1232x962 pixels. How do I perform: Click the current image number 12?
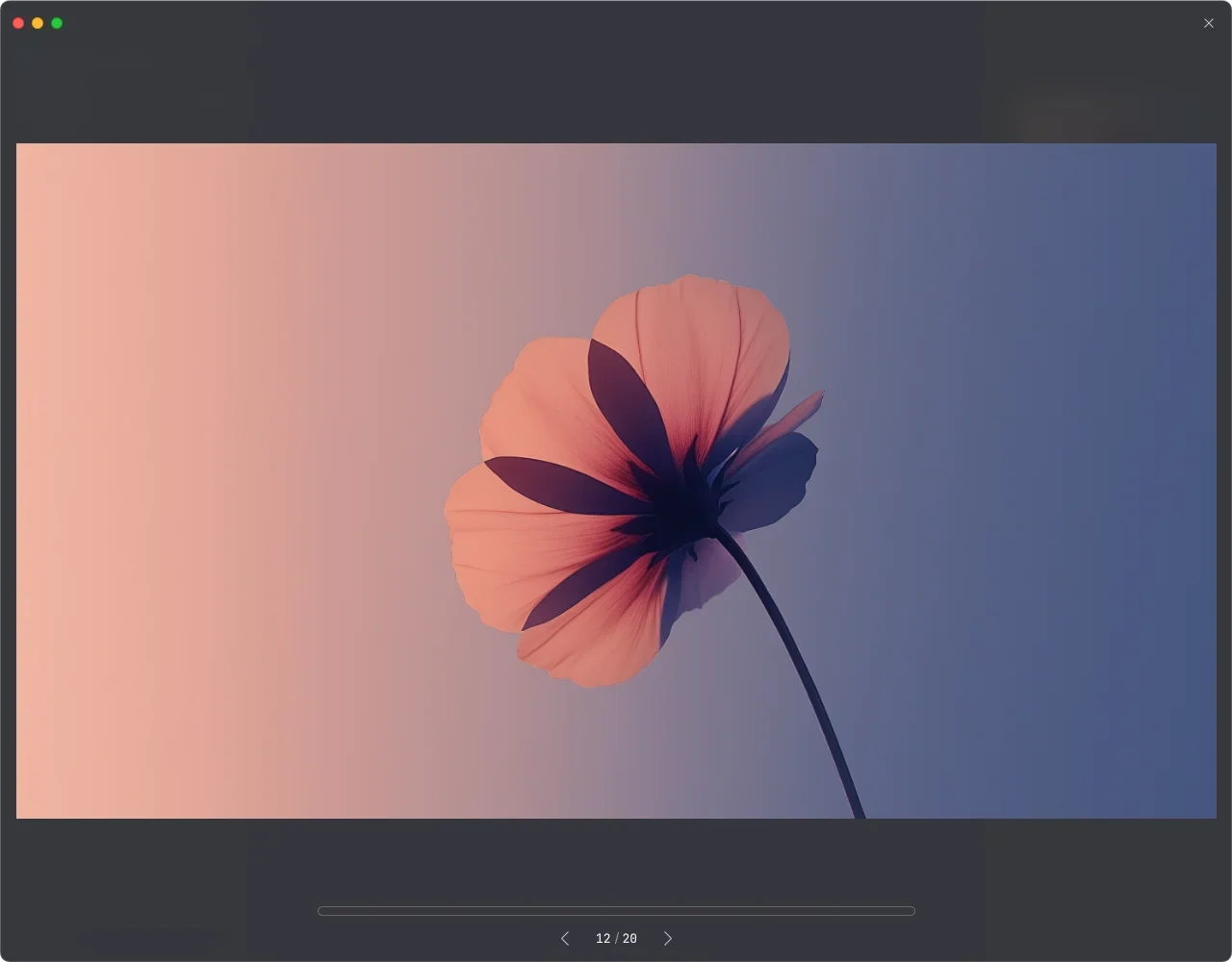pyautogui.click(x=603, y=938)
